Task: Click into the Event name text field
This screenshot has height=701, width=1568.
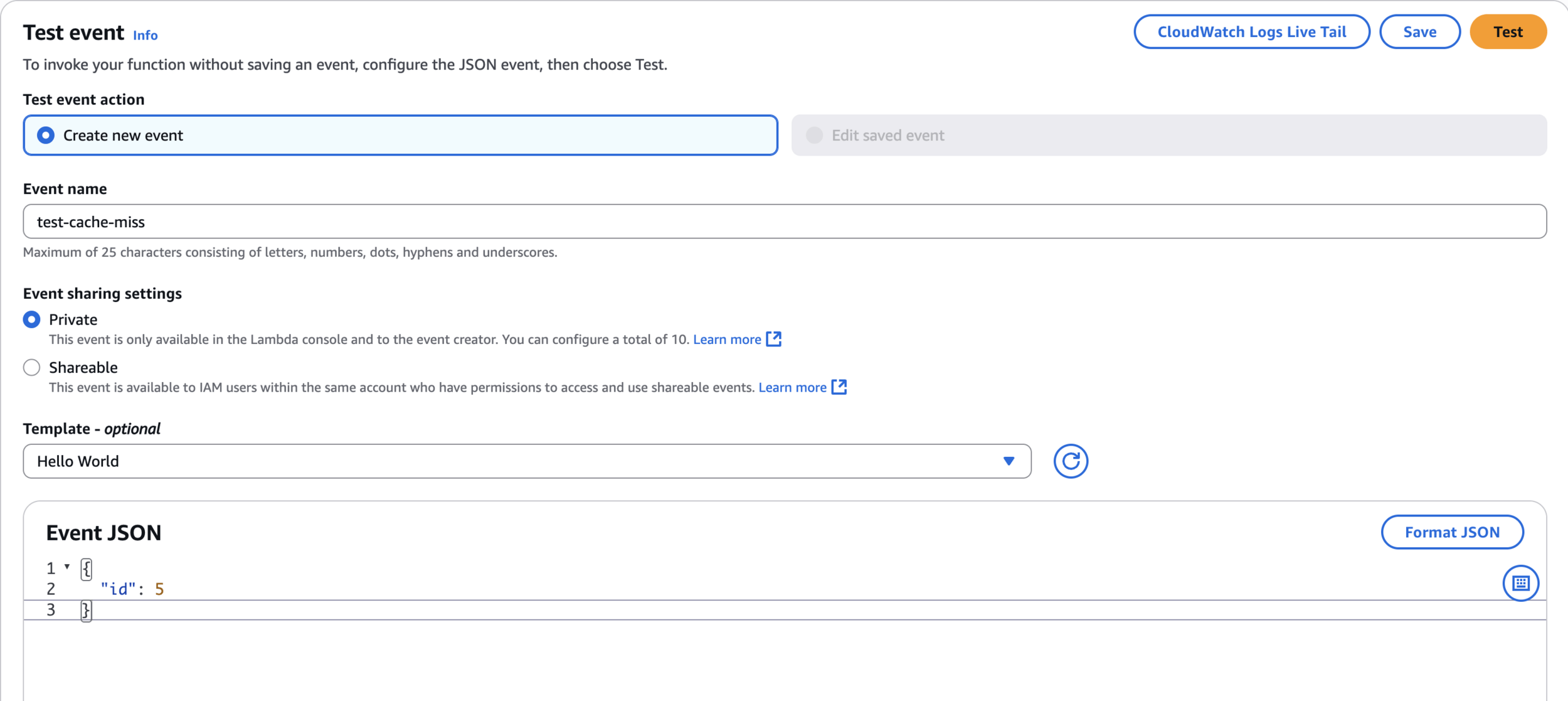Action: tap(784, 222)
